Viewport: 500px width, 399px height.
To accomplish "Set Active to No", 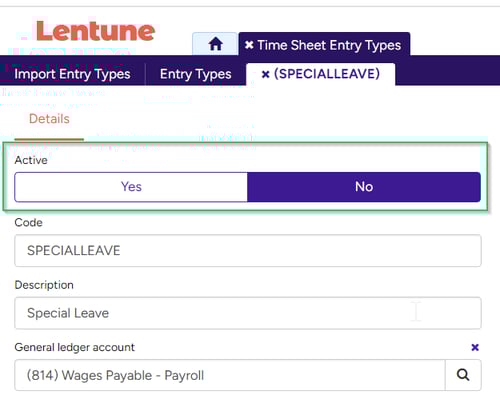I will (364, 187).
